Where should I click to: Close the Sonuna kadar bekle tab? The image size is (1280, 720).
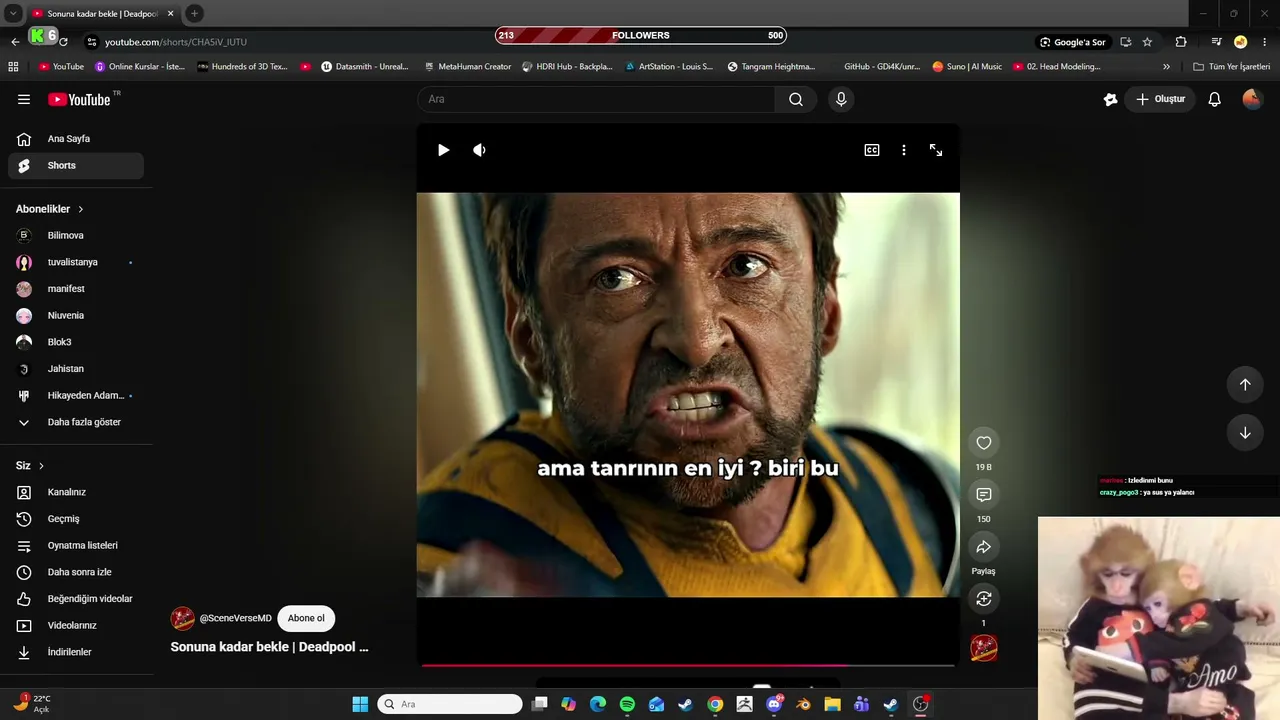click(x=170, y=14)
